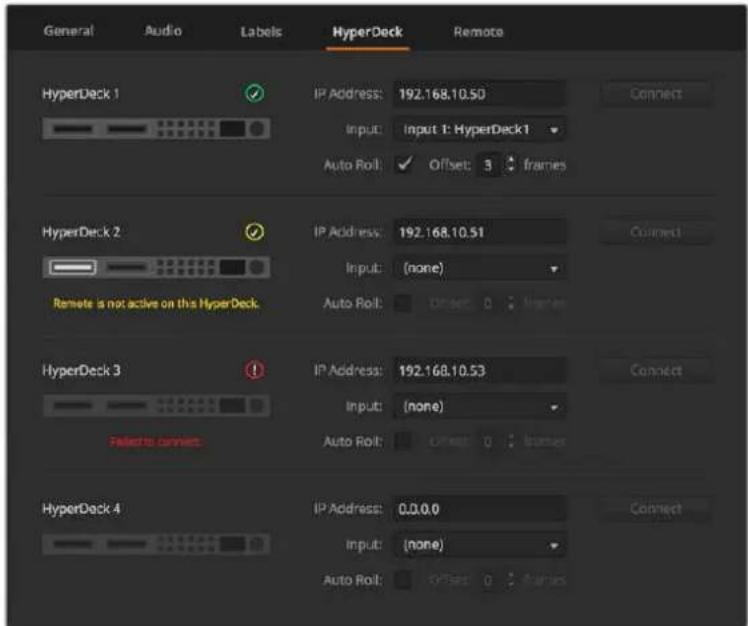
Task: Click the HyperDeck 2 label
Action: pos(81,232)
